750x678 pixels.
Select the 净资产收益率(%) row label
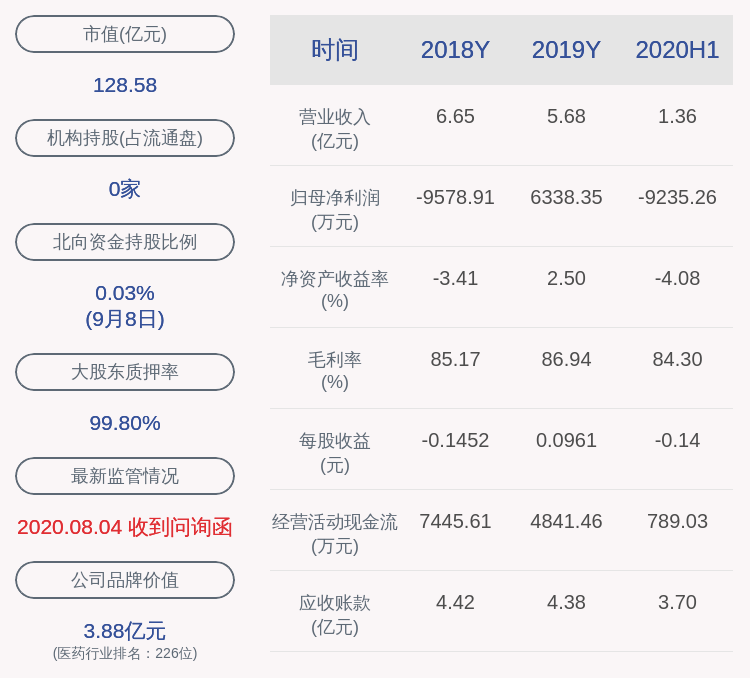335,290
